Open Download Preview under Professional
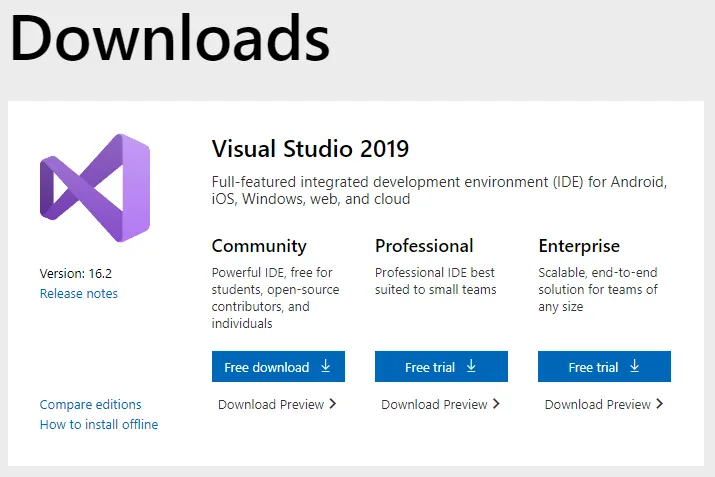The width and height of the screenshot is (715, 477). point(440,404)
